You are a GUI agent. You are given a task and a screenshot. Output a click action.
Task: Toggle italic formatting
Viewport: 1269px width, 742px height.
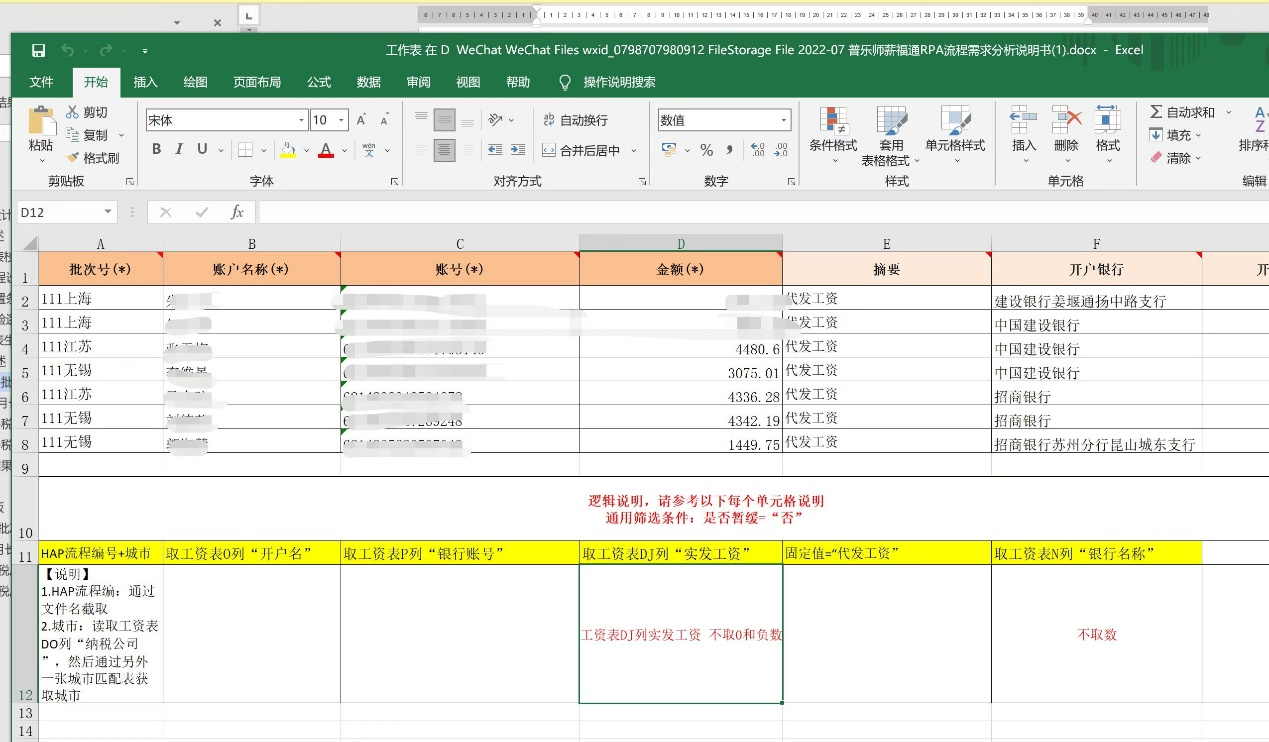(x=180, y=150)
